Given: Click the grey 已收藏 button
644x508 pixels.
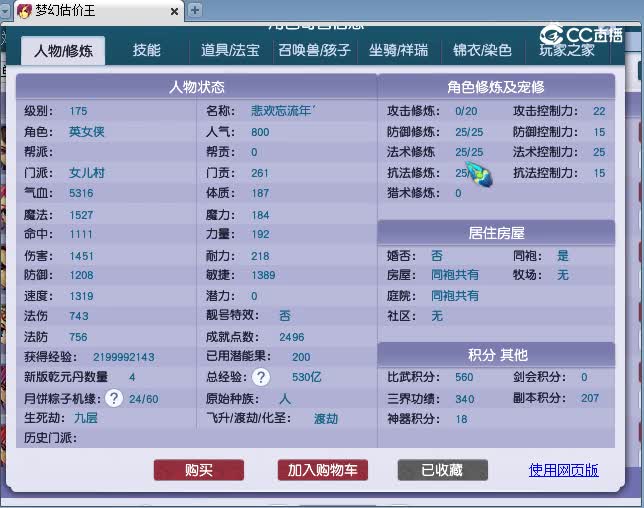Looking at the screenshot, I should click(443, 470).
